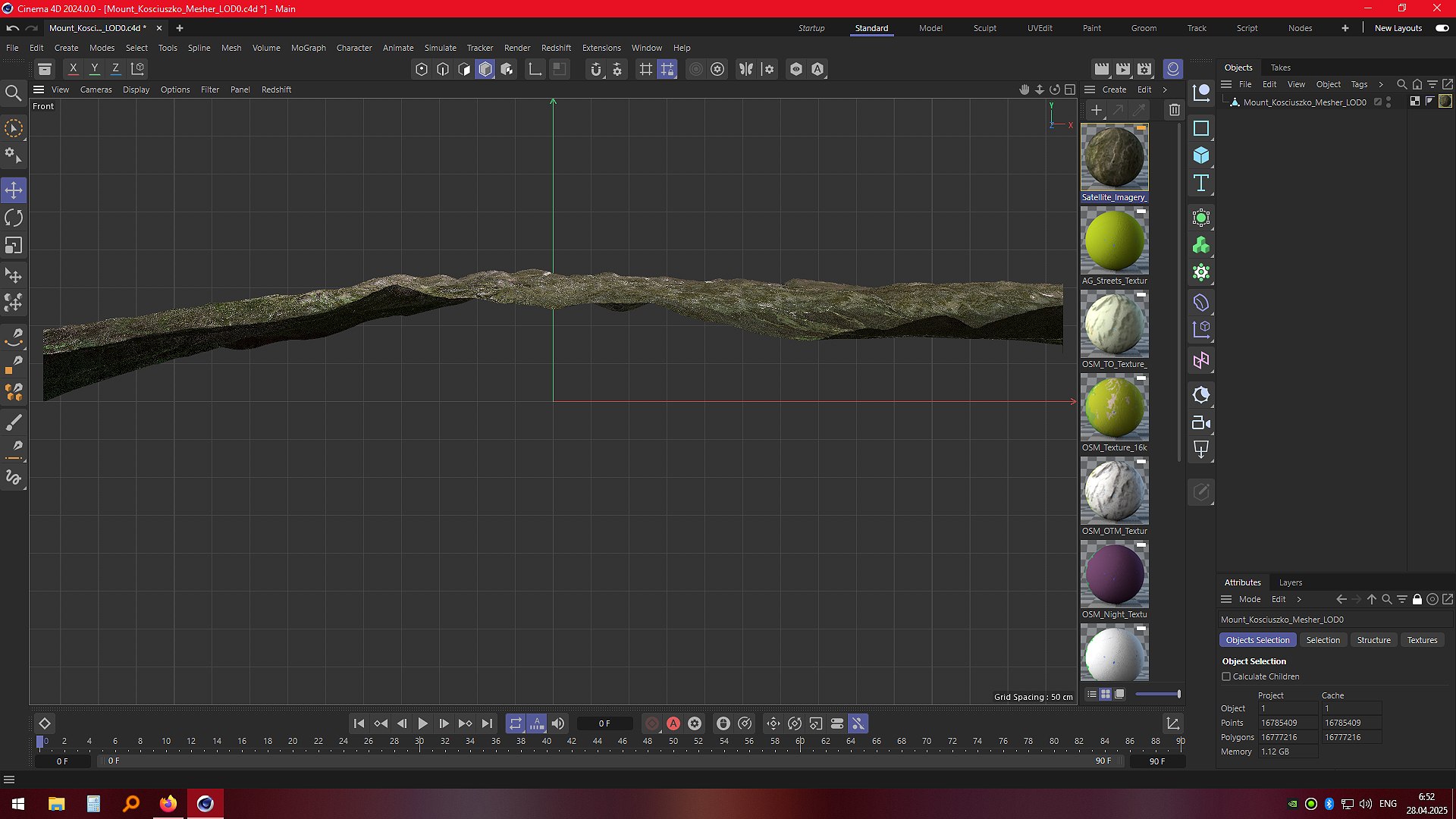Open Windows Start menu
Image resolution: width=1456 pixels, height=819 pixels.
18,804
